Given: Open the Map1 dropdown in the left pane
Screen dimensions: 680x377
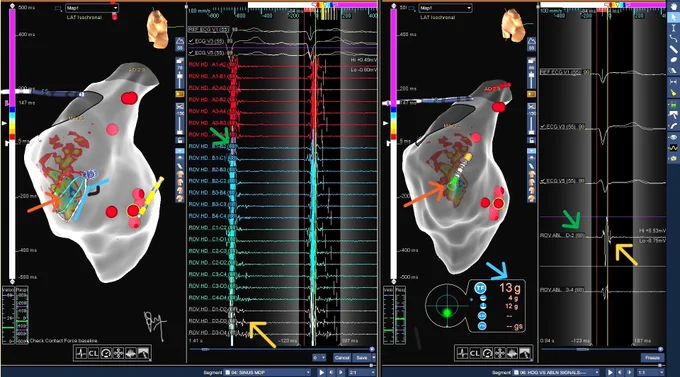Looking at the screenshot, I should pyautogui.click(x=92, y=8).
